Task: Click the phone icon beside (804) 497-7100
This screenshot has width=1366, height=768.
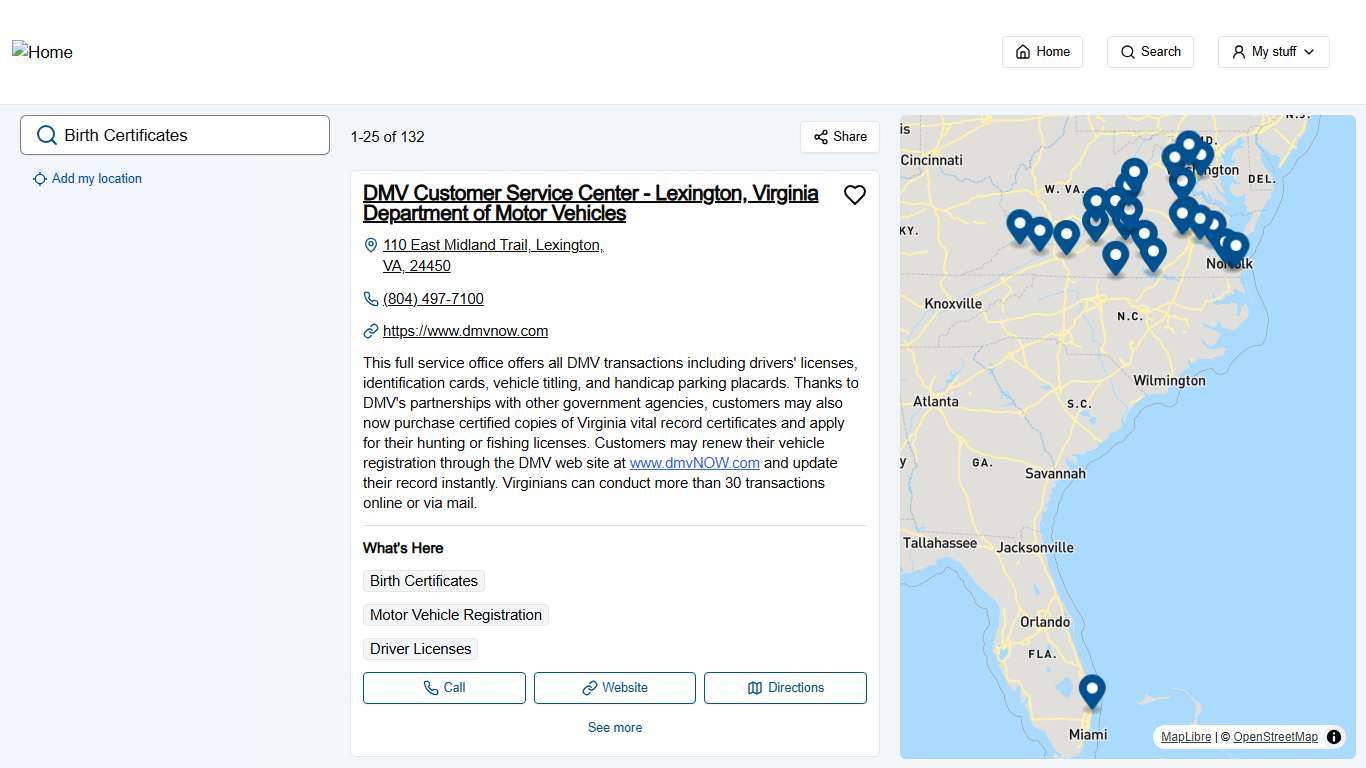Action: pos(371,299)
